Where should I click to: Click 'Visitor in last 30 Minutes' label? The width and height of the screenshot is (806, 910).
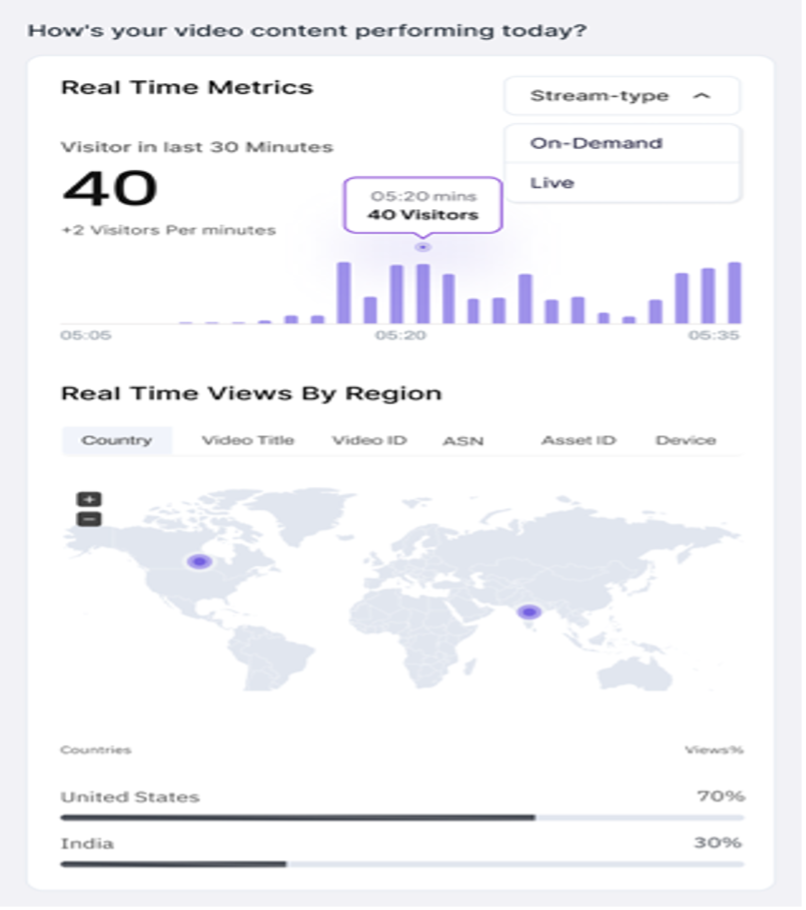point(197,147)
